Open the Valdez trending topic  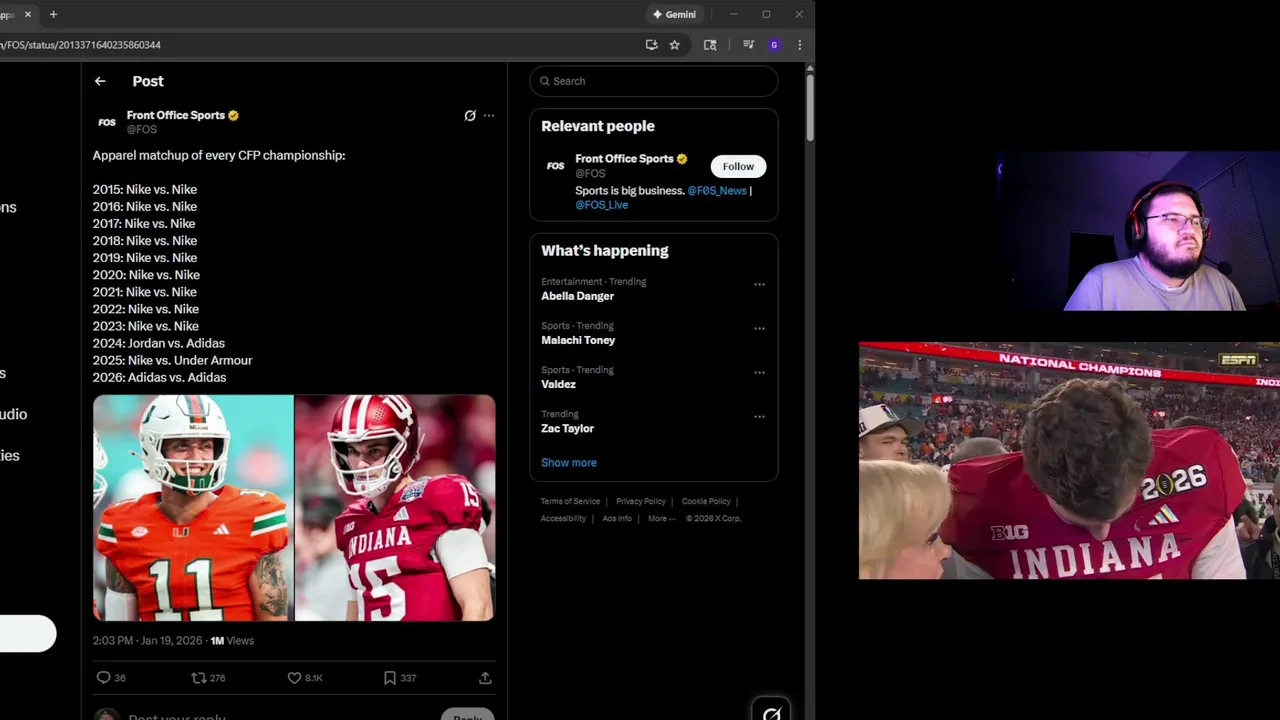[x=559, y=384]
